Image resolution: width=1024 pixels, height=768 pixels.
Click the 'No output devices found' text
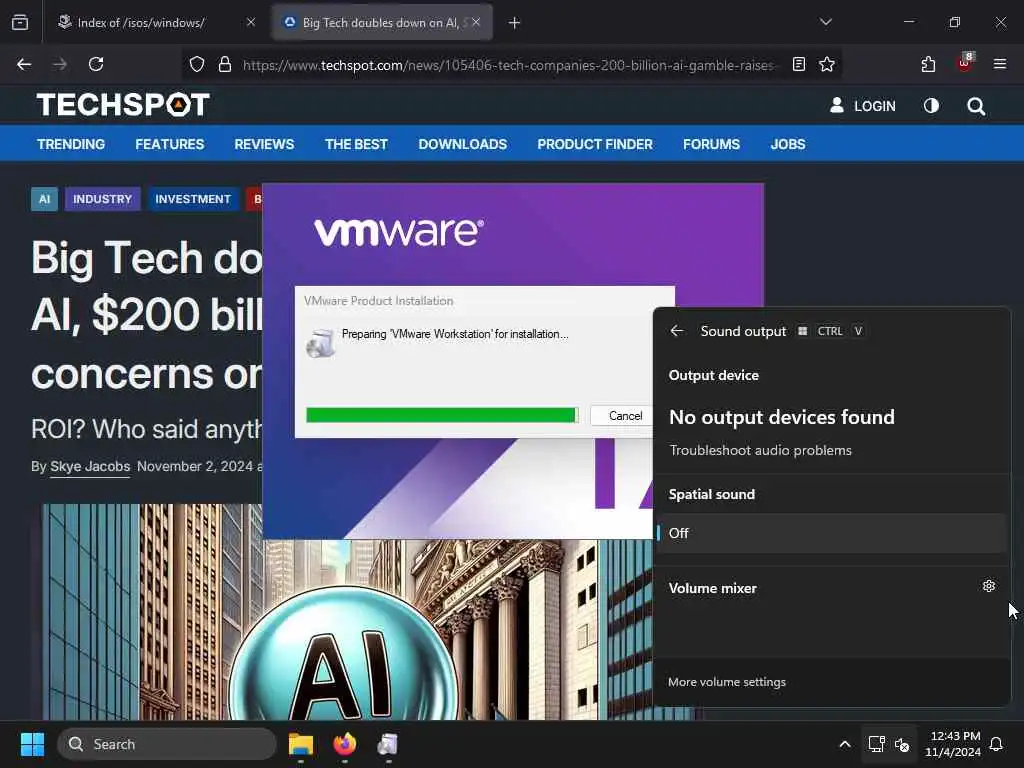(x=782, y=417)
